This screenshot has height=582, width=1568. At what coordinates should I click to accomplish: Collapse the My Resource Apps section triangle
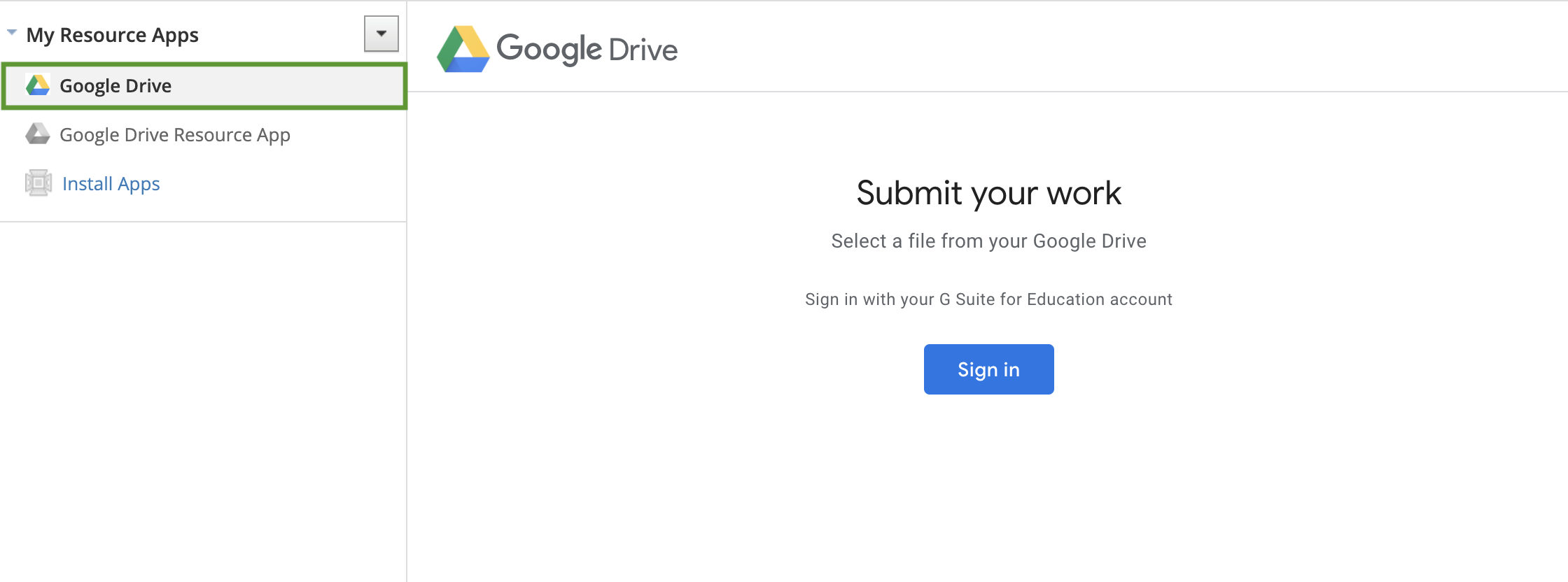tap(12, 32)
